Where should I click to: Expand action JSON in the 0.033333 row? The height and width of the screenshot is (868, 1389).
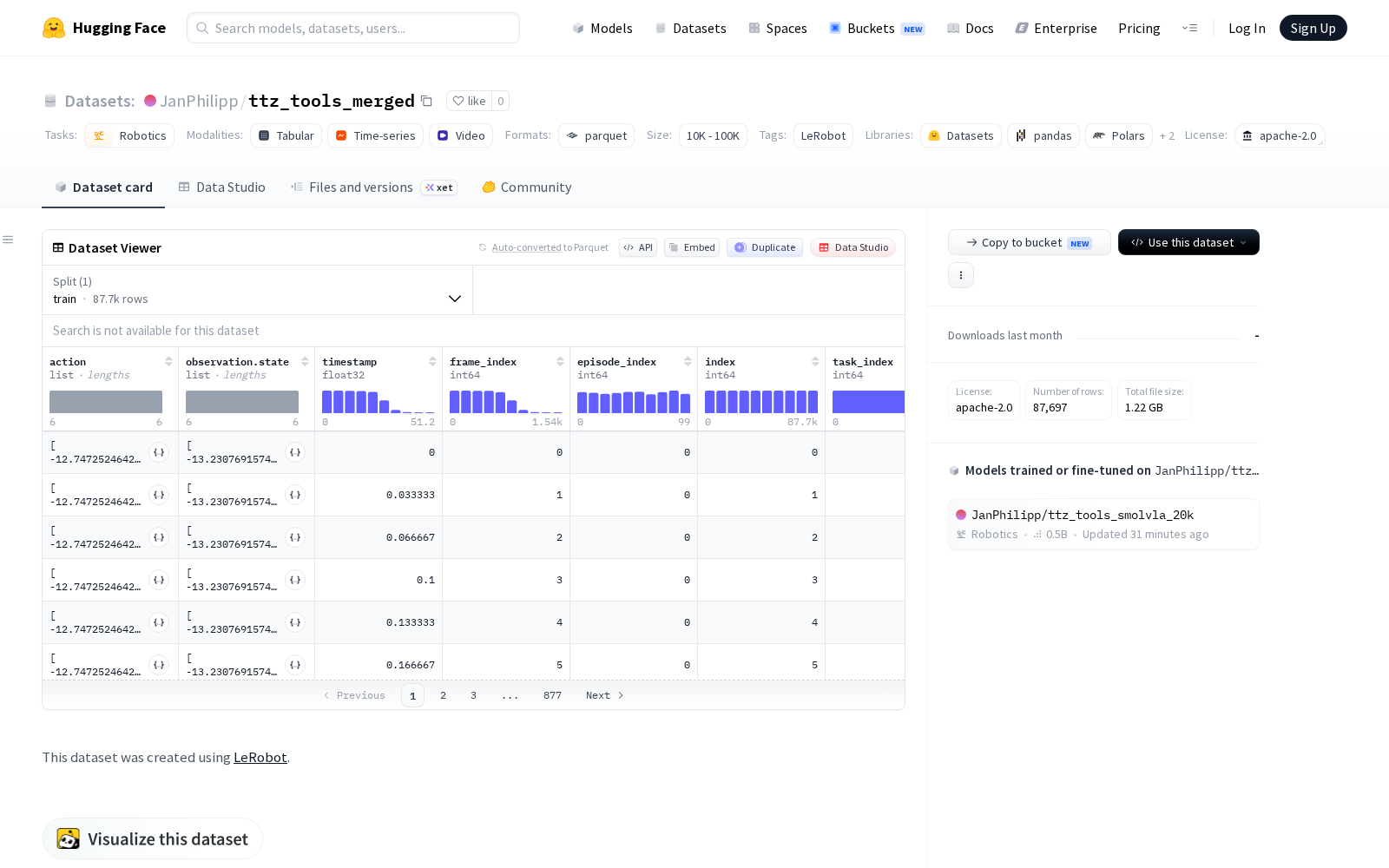[159, 495]
